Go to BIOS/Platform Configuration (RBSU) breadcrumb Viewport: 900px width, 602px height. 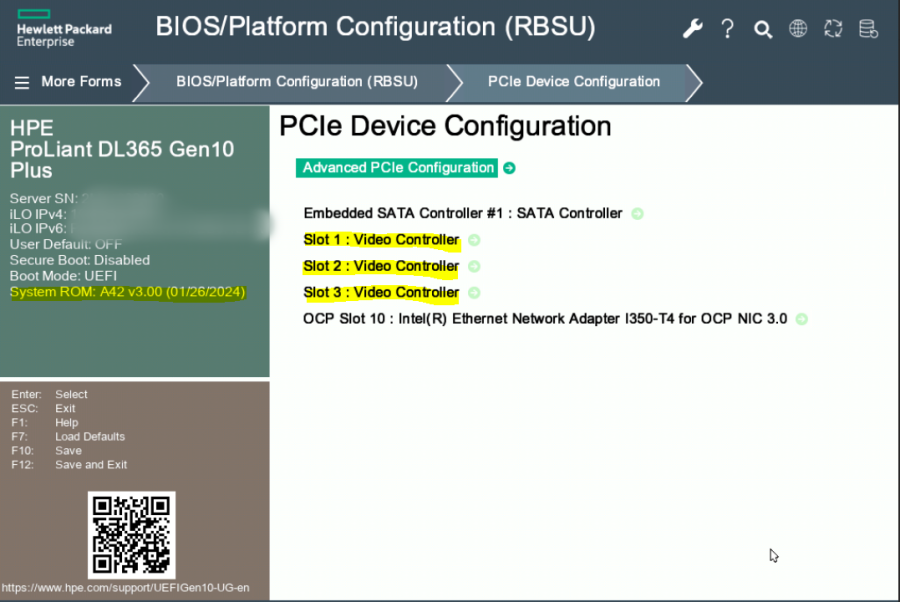pos(297,82)
